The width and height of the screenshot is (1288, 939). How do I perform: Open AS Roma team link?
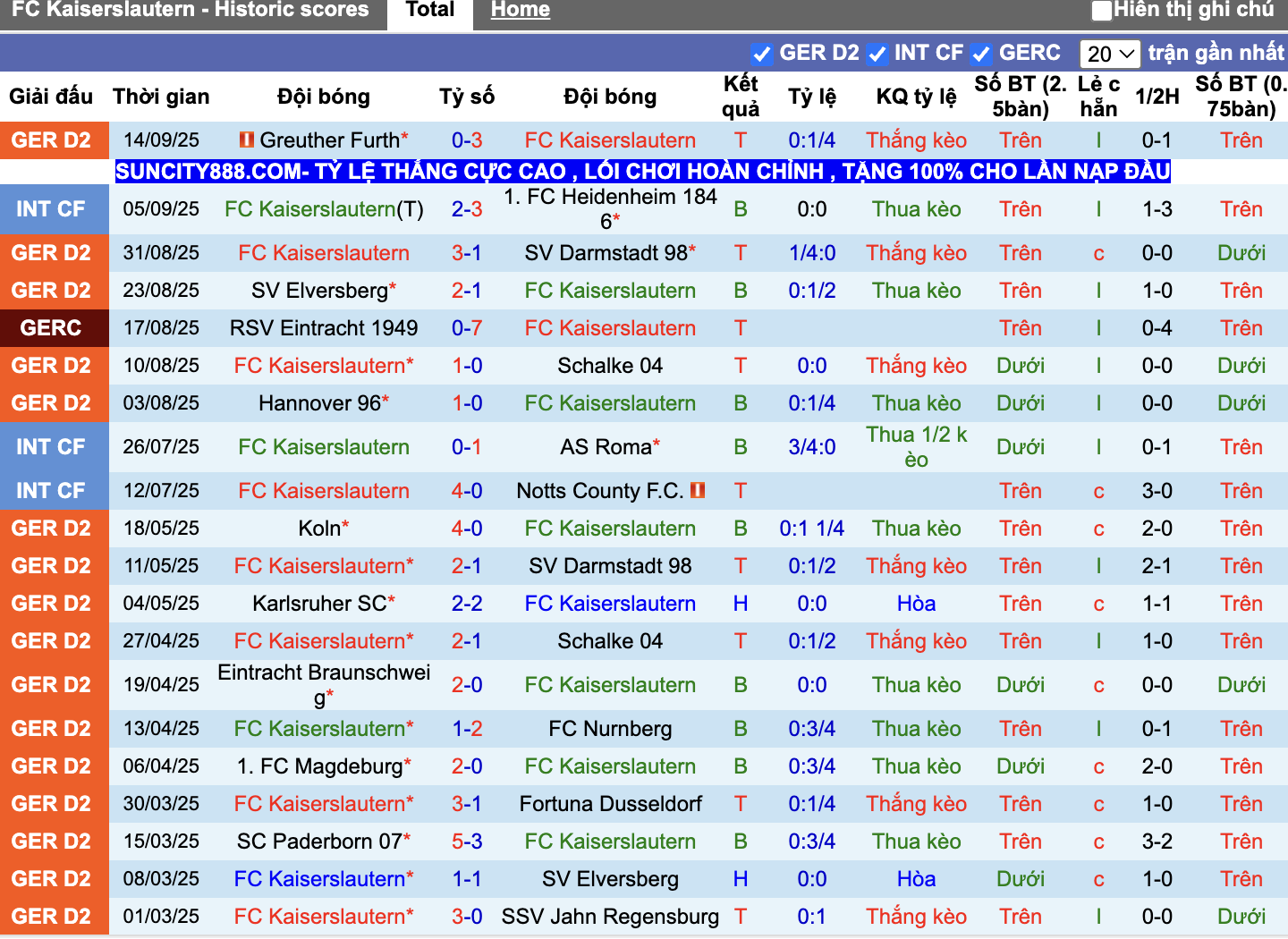[606, 446]
